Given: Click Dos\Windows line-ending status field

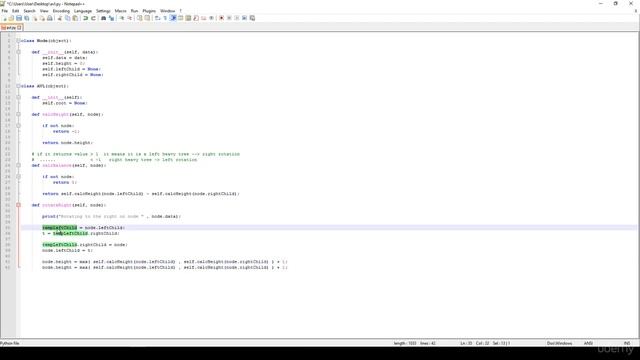Looking at the screenshot, I should [559, 343].
